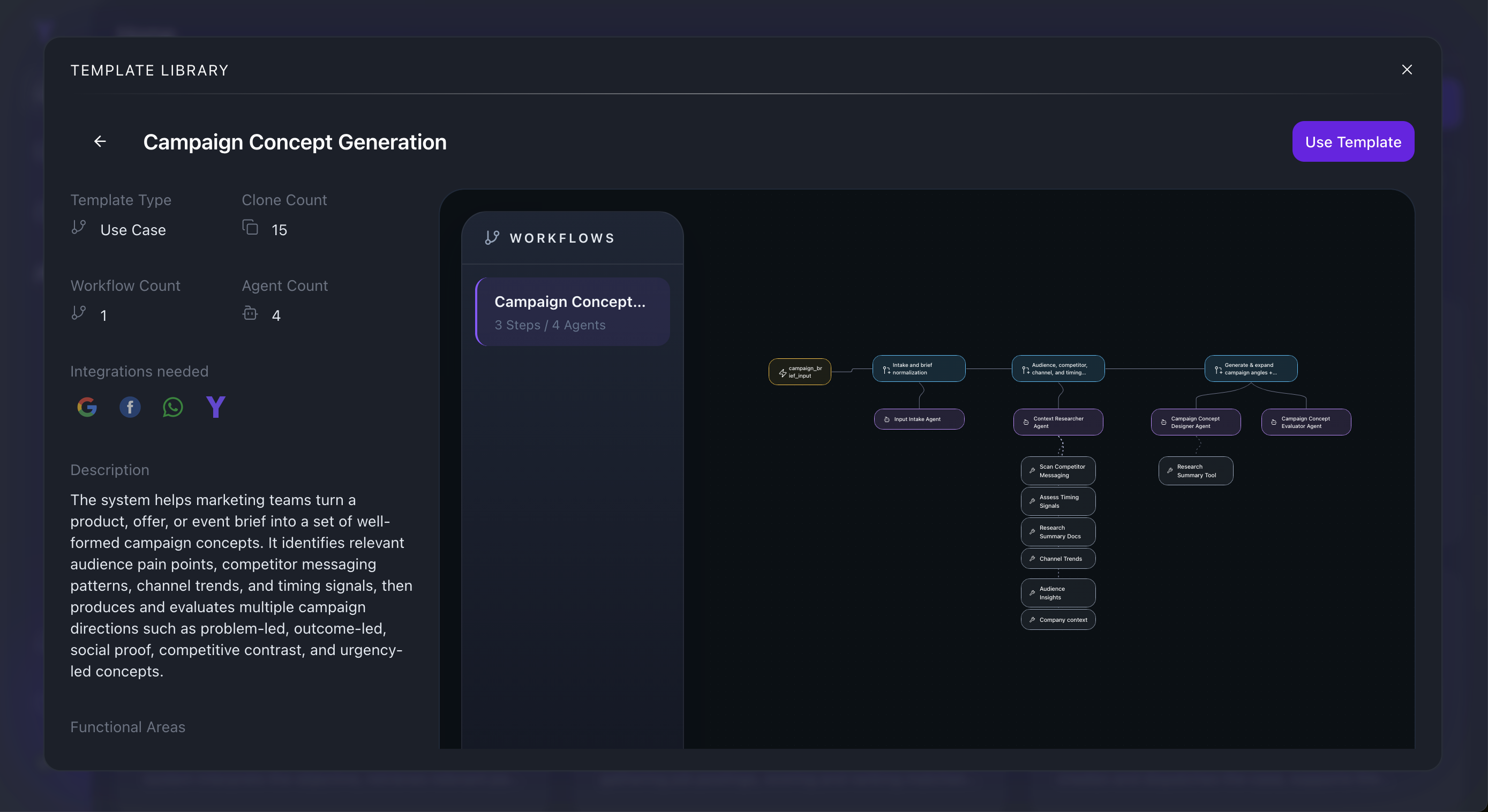Click the Workflow Count branch icon
This screenshot has width=1488, height=812.
click(79, 312)
